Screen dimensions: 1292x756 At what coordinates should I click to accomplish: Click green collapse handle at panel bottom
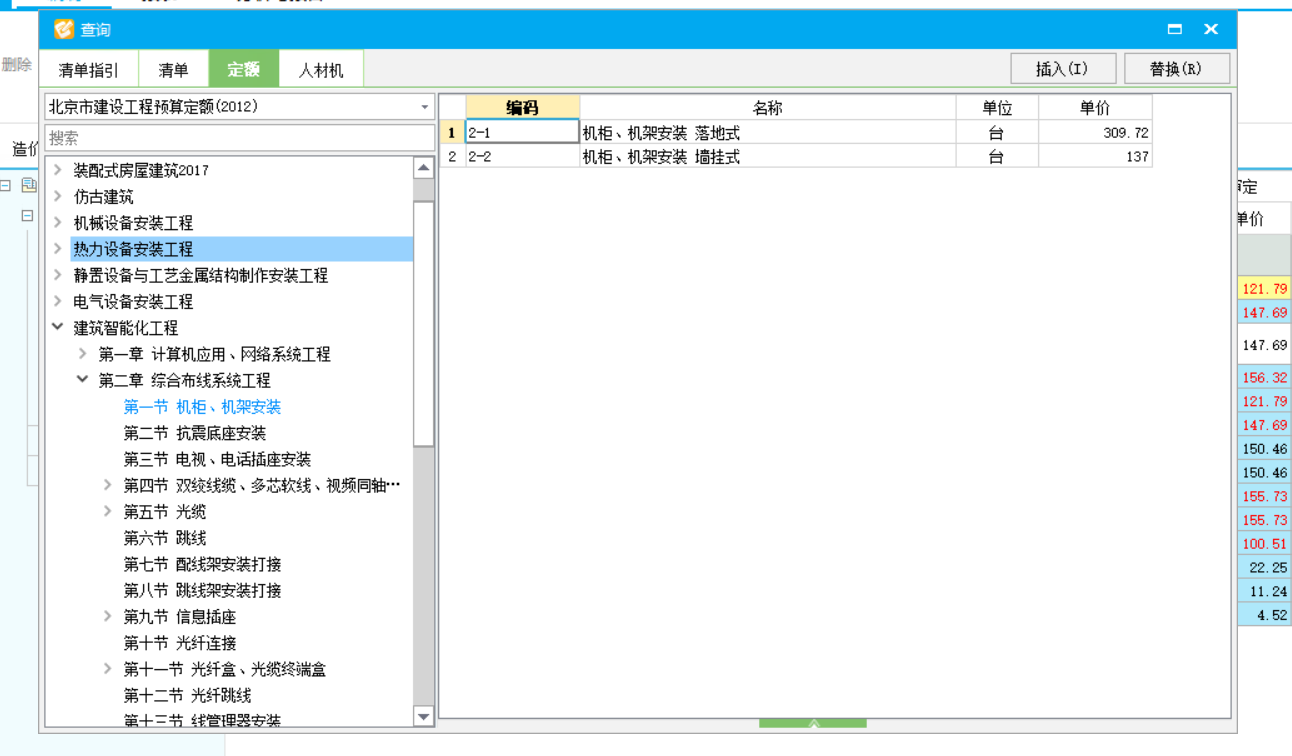[812, 723]
